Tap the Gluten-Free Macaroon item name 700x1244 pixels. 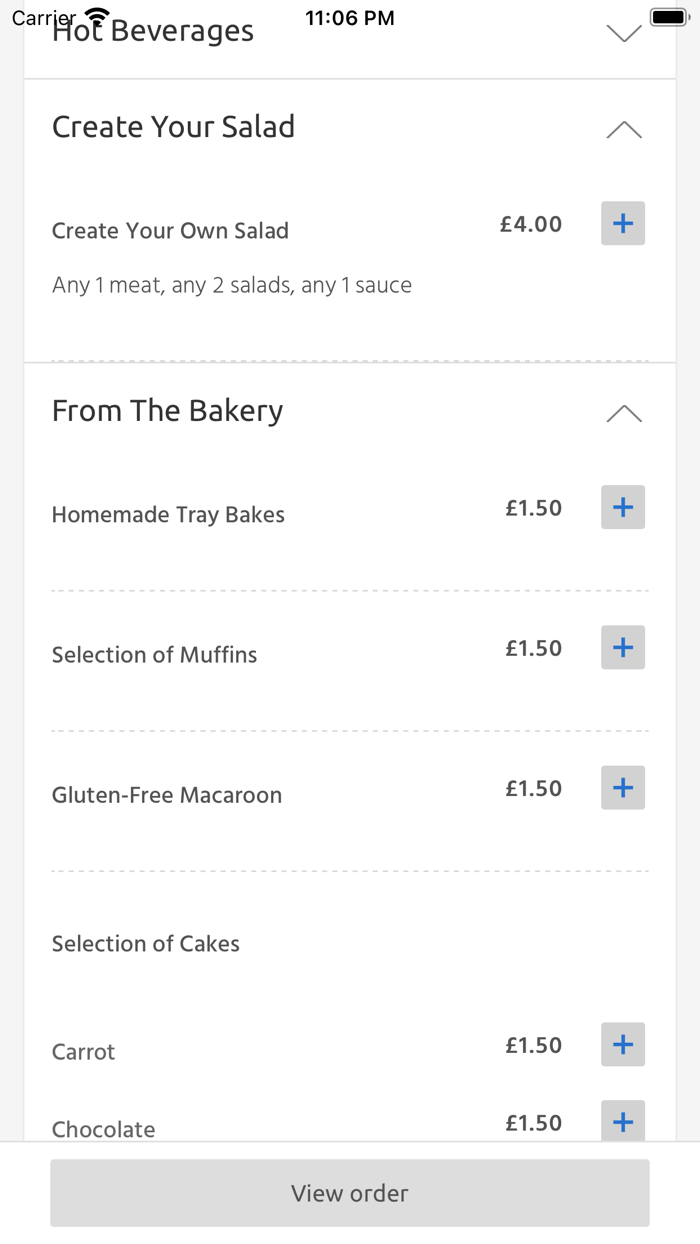click(x=167, y=795)
